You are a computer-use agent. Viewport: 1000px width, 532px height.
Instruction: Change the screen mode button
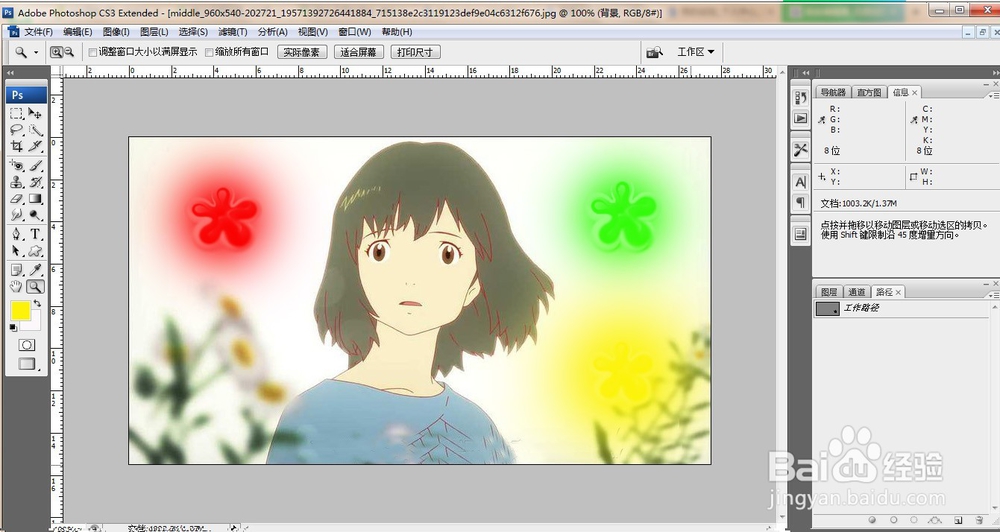coord(26,364)
